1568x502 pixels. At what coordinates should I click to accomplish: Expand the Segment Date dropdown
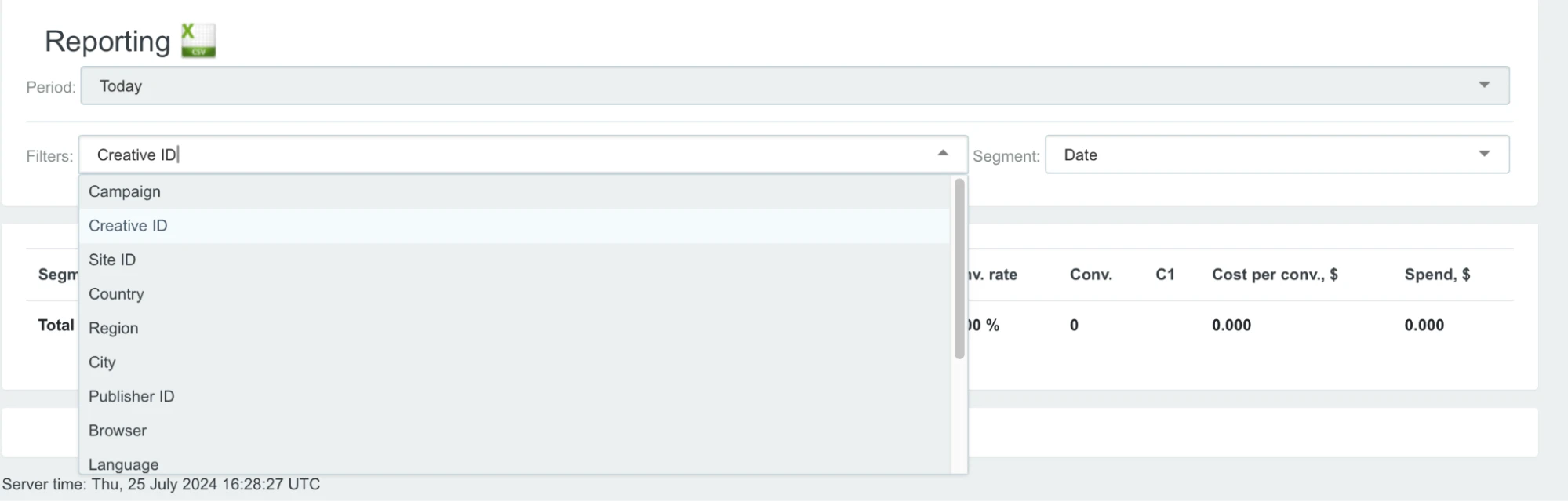(x=1277, y=155)
